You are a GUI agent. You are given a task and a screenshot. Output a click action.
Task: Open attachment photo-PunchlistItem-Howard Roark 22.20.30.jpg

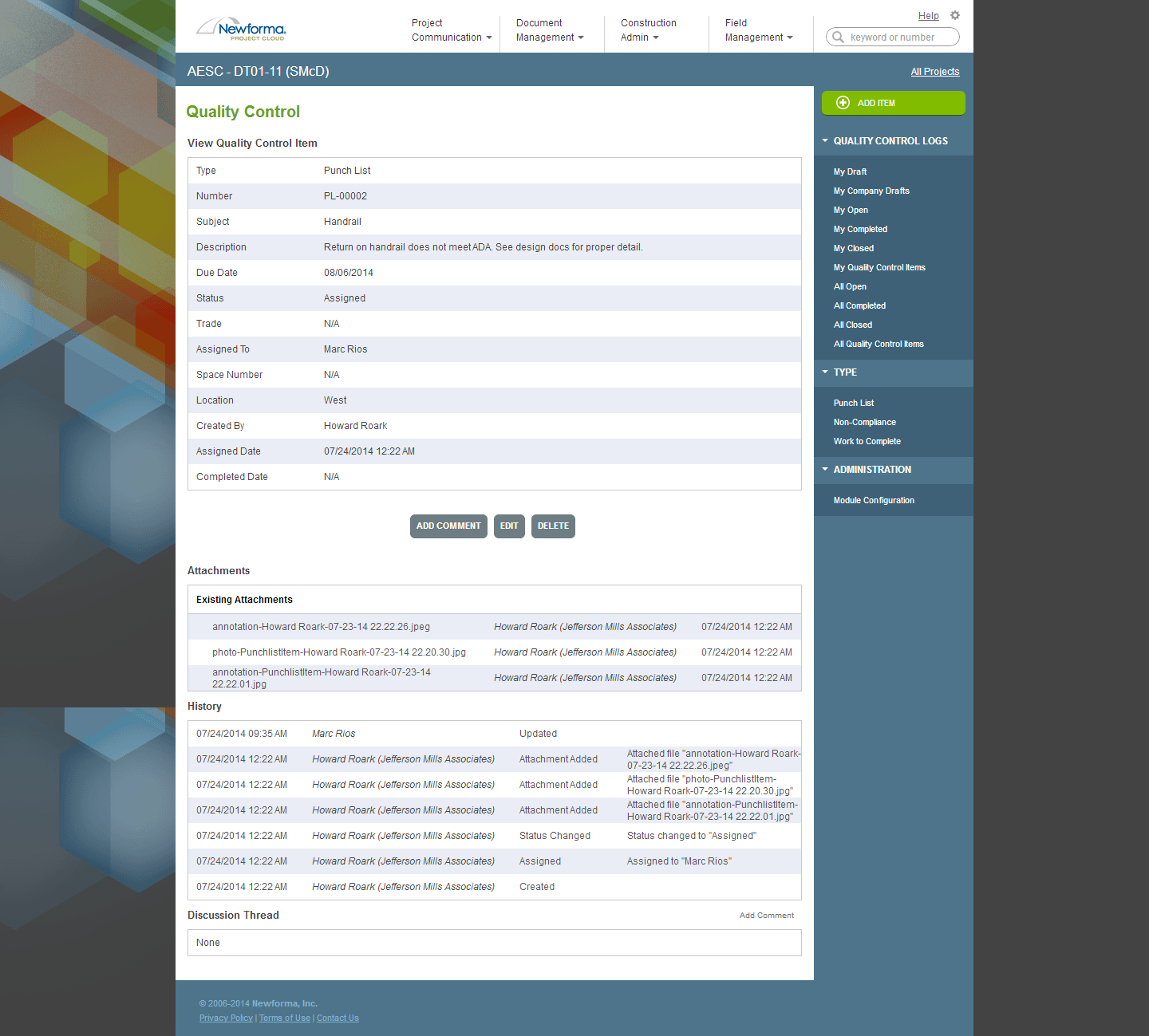339,652
